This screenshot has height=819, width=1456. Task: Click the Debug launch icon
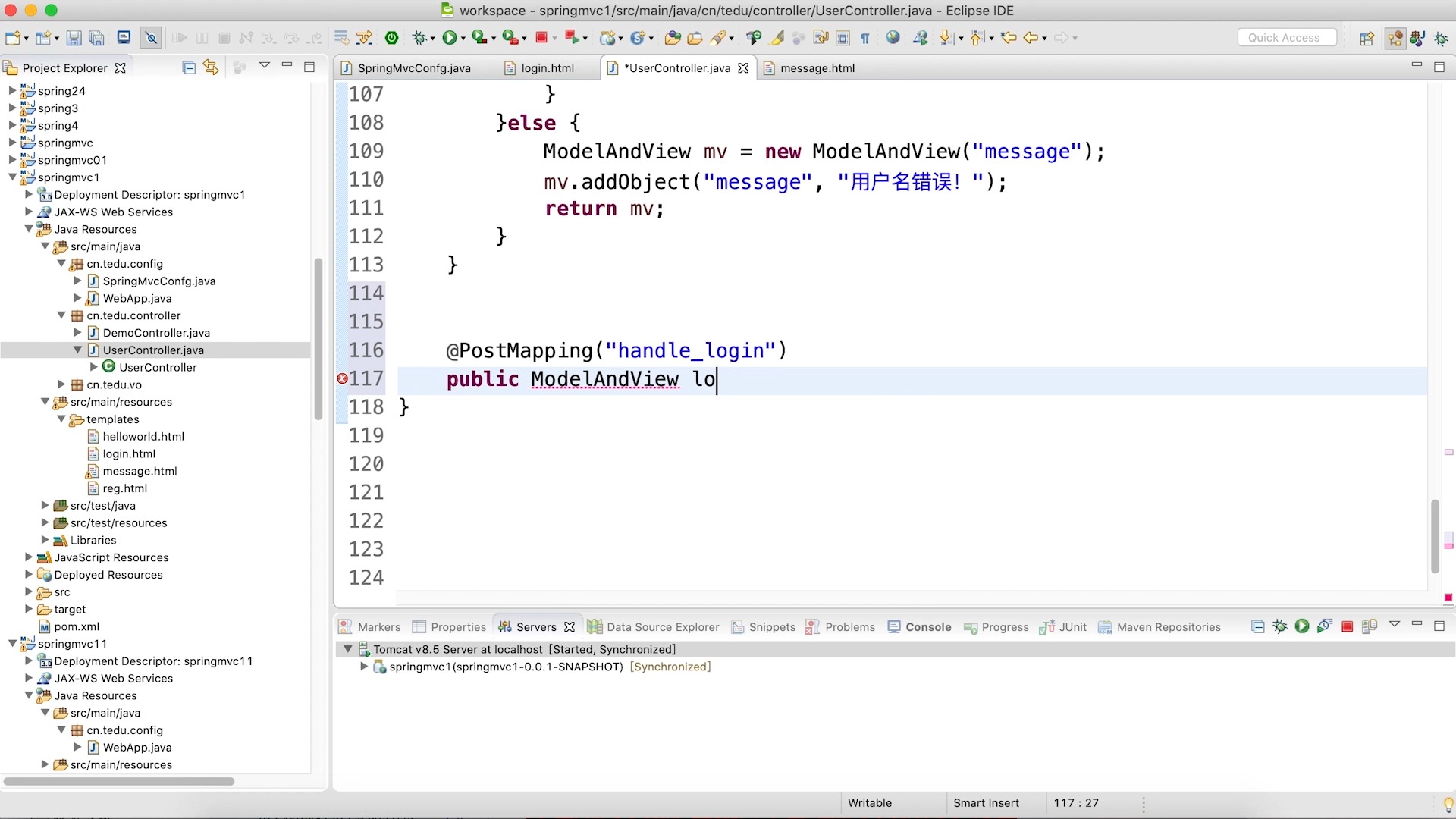(x=420, y=38)
